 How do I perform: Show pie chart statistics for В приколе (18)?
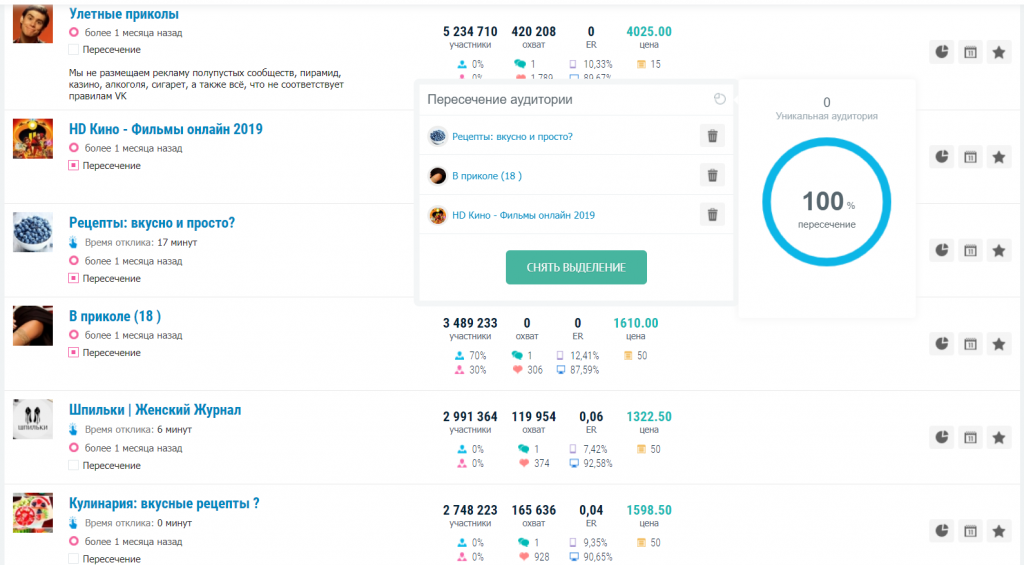[941, 344]
